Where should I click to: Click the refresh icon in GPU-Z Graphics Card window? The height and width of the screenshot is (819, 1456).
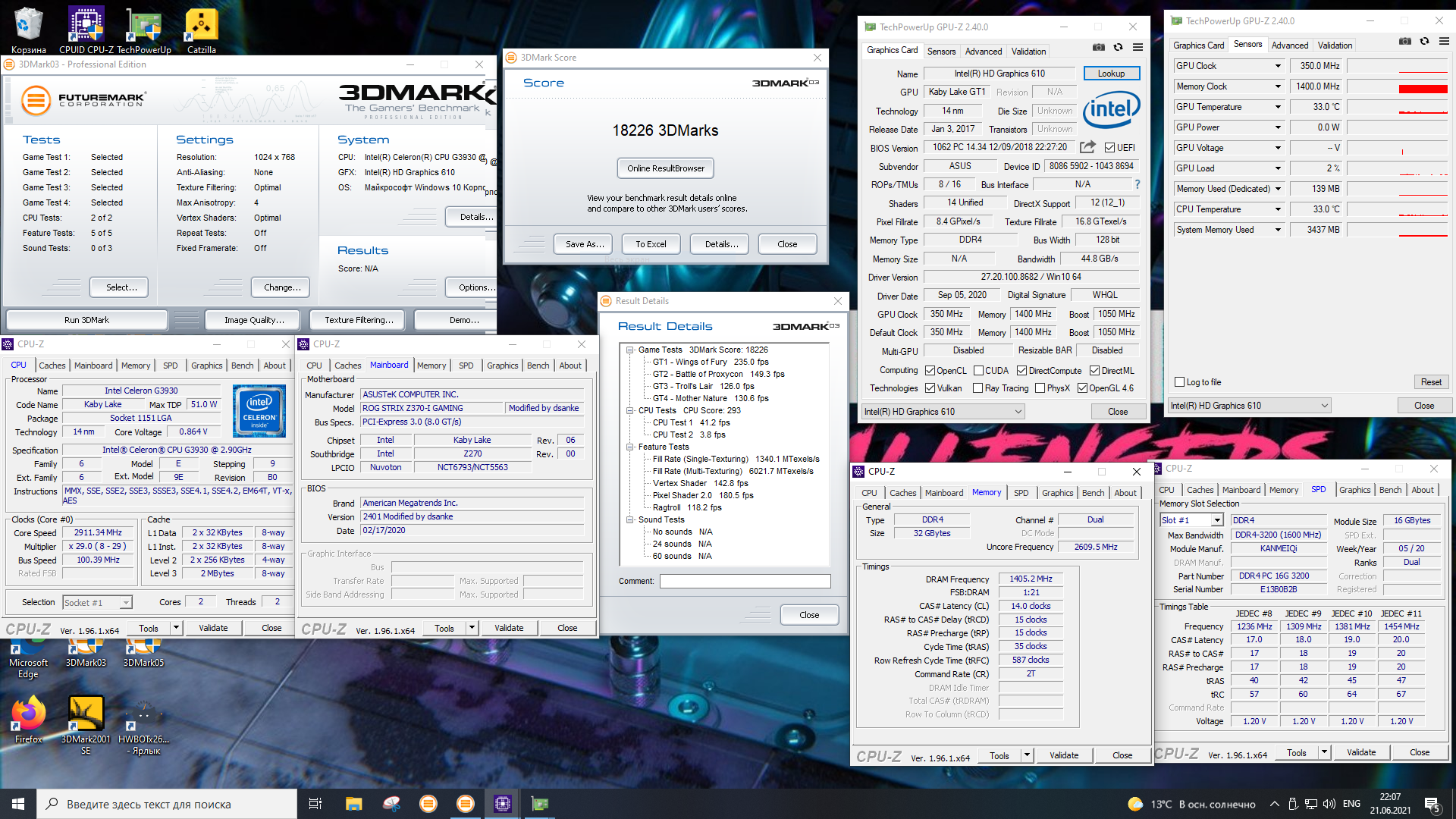[1118, 47]
